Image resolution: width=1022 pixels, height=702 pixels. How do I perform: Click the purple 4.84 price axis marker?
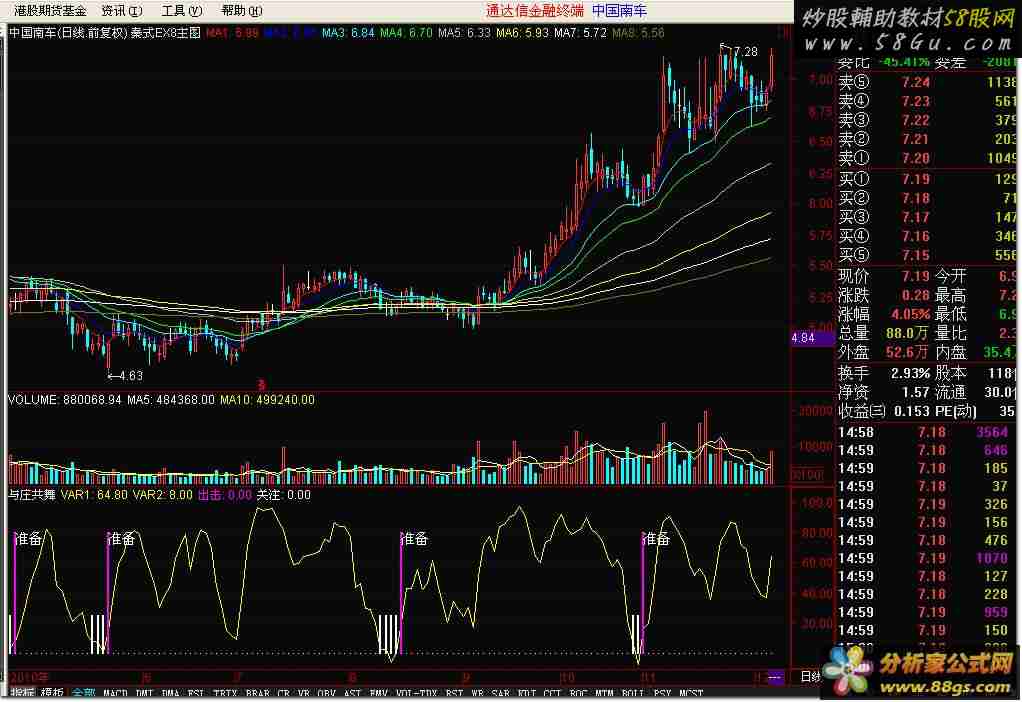coord(812,338)
